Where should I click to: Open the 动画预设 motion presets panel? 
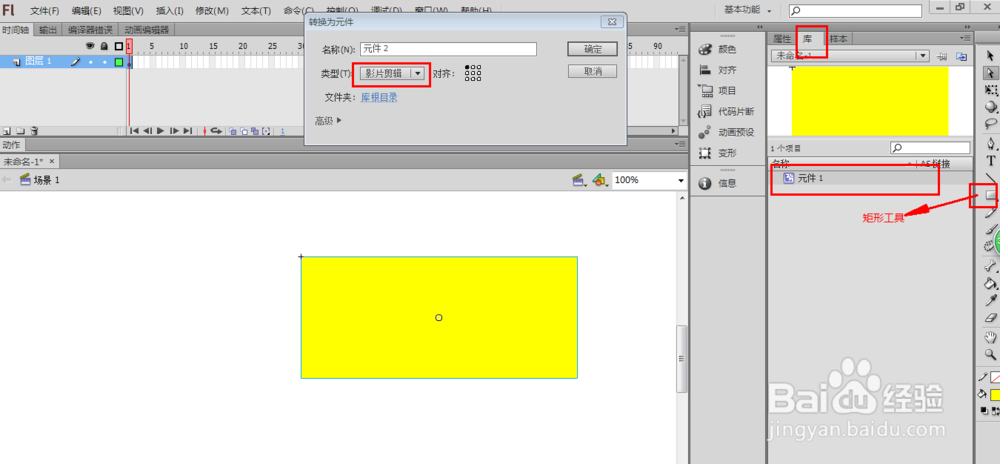pyautogui.click(x=726, y=133)
